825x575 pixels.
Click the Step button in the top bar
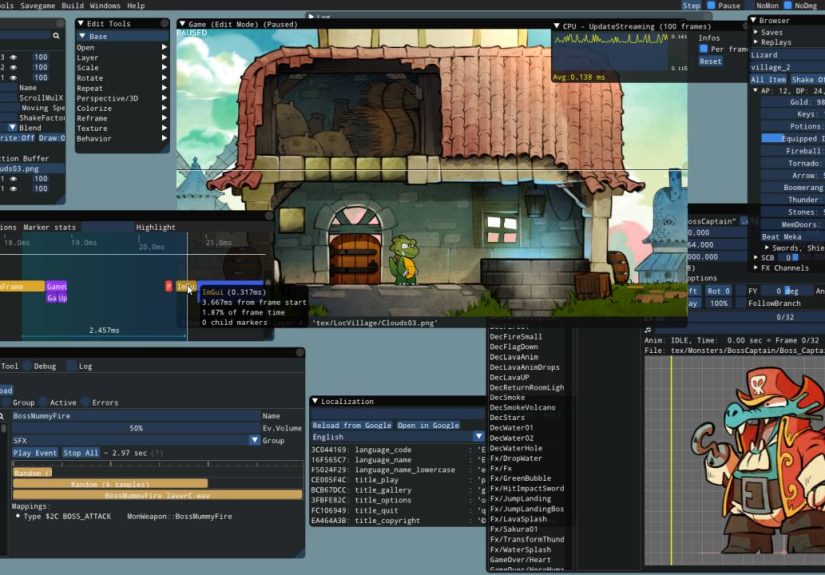(691, 5)
